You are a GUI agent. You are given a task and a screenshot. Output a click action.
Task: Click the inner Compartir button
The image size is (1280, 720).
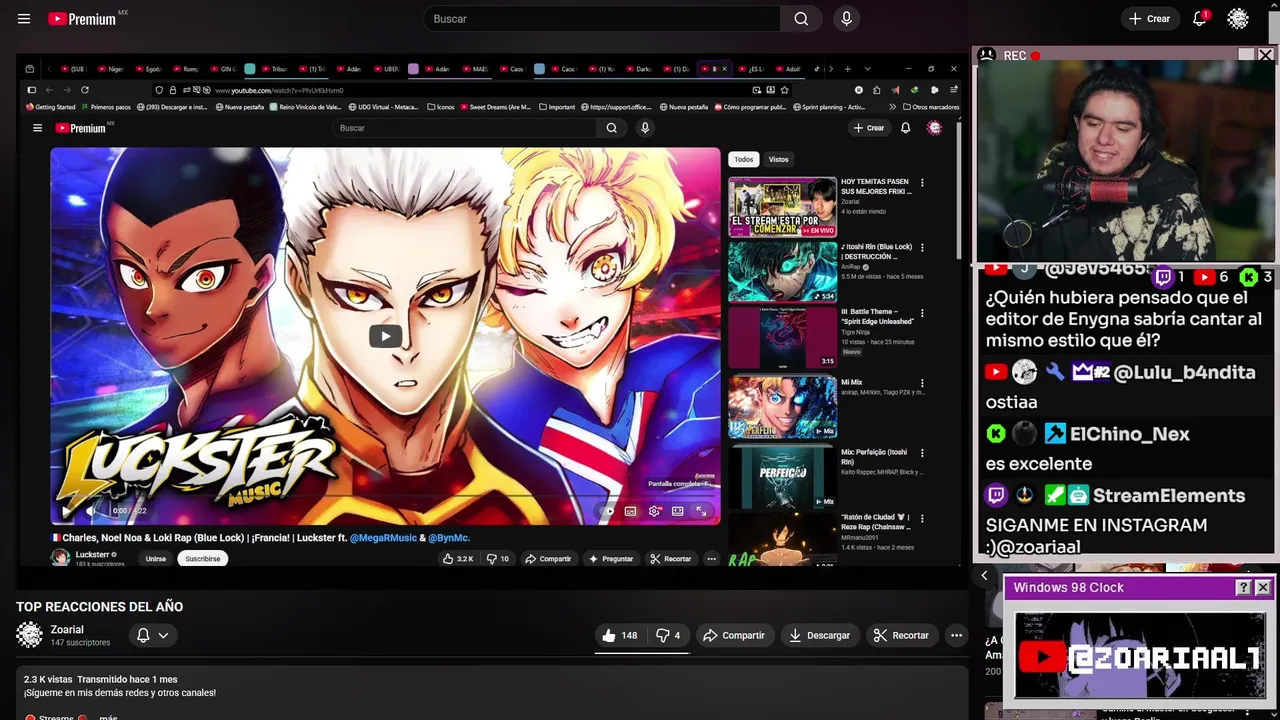[x=548, y=559]
